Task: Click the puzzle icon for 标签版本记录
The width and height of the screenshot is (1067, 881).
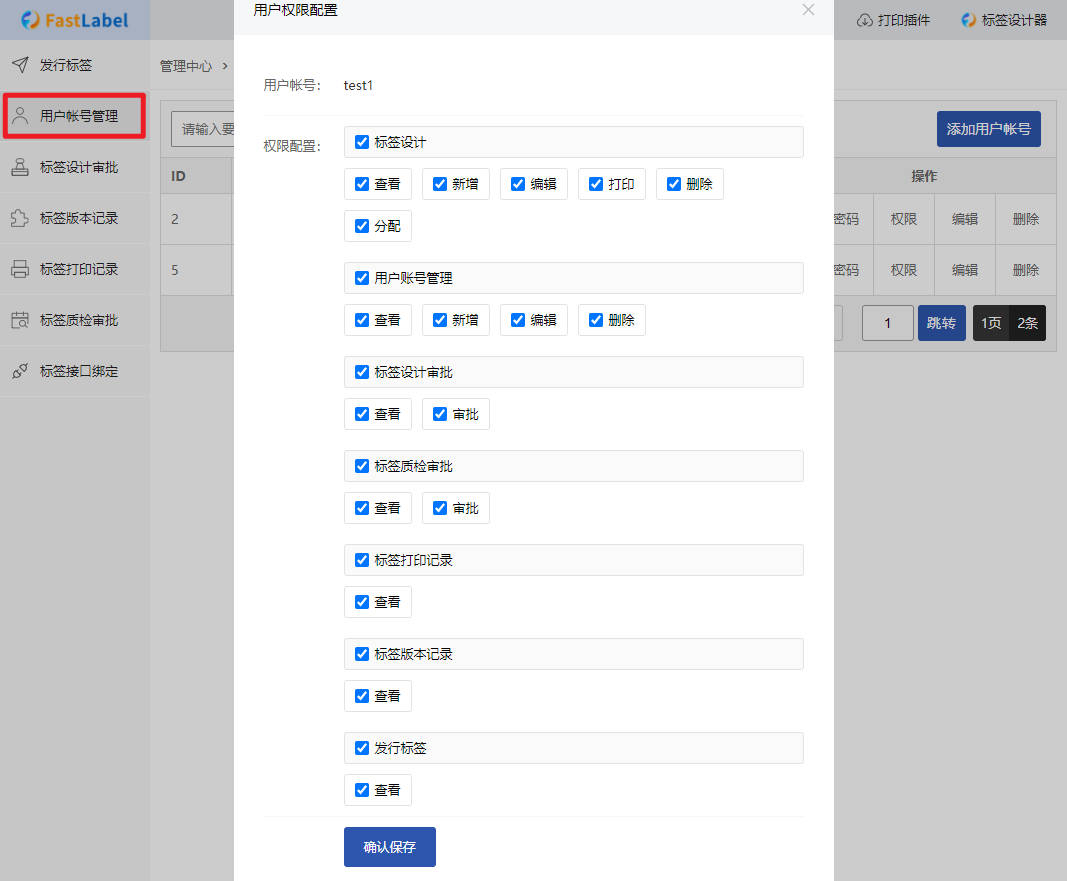Action: 20,218
